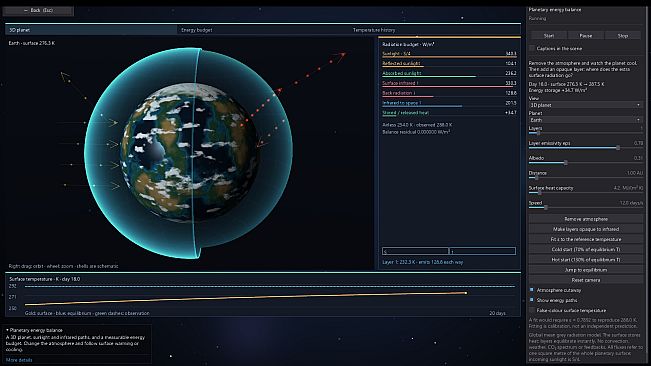Click the Infrared to space budget row

(x=449, y=103)
